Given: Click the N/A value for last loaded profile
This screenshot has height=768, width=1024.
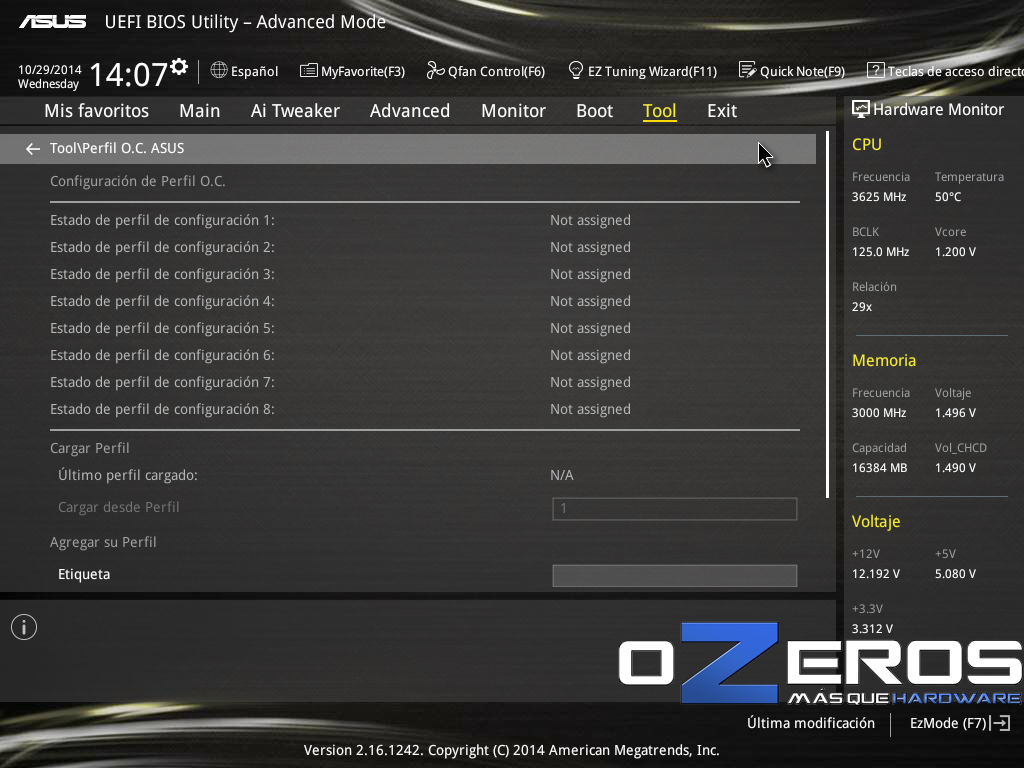Looking at the screenshot, I should point(562,475).
